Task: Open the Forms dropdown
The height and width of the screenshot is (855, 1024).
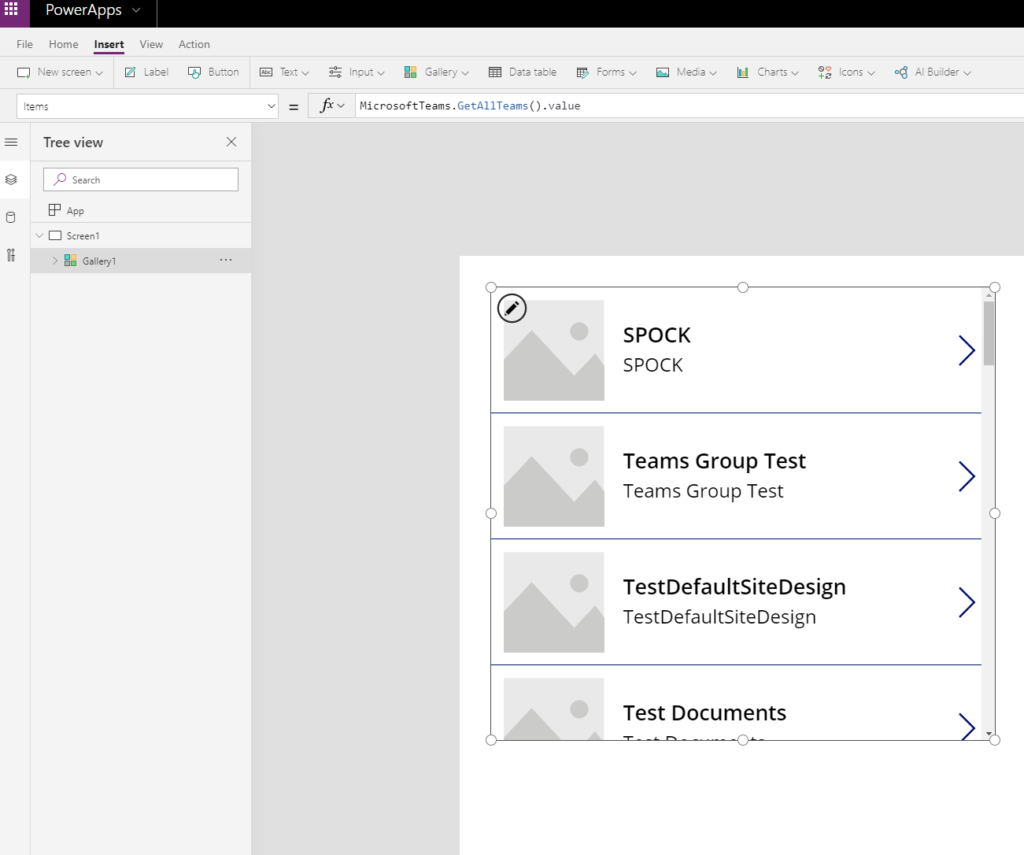Action: click(x=606, y=73)
